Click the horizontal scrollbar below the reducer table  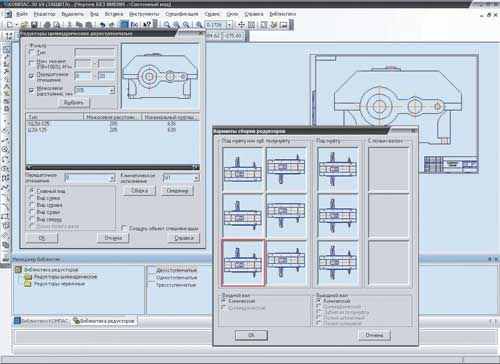[113, 167]
